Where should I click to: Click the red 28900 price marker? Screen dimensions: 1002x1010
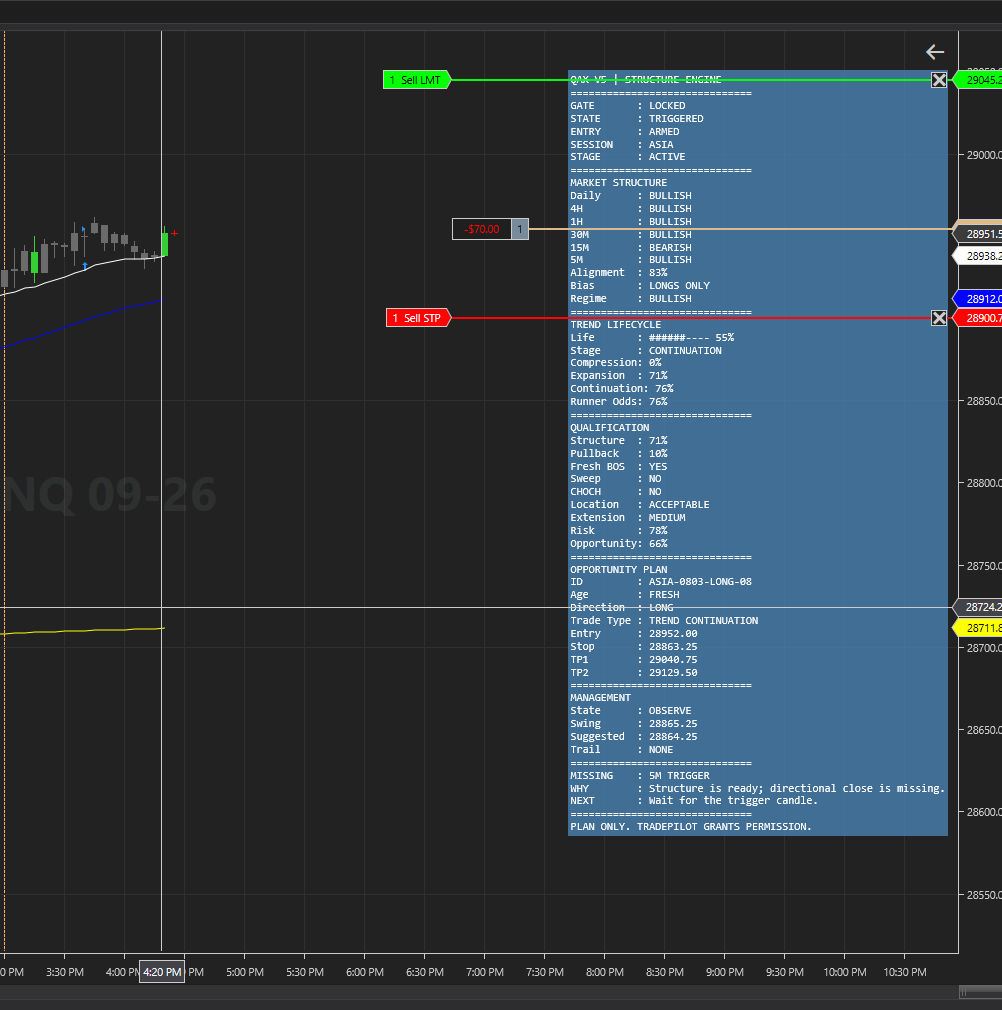979,318
